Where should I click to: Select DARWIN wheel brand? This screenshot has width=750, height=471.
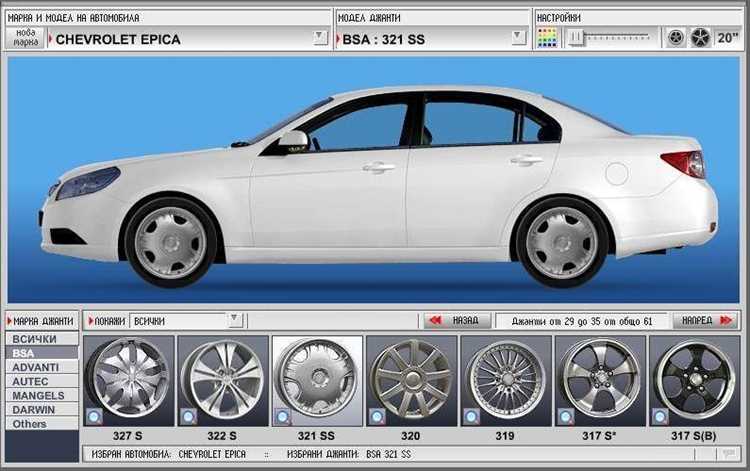click(x=42, y=409)
